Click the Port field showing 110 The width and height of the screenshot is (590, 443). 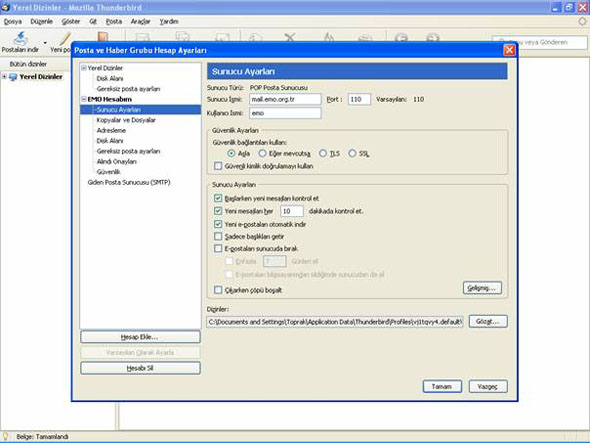359,99
